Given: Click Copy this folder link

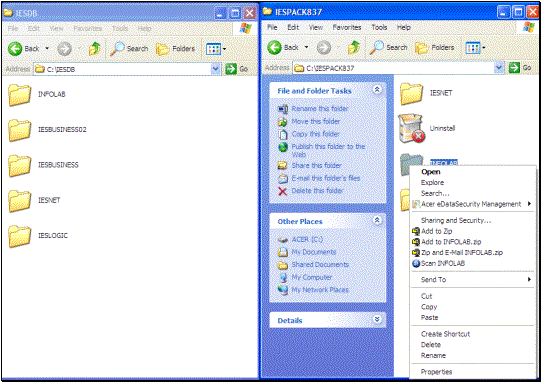Looking at the screenshot, I should [315, 134].
